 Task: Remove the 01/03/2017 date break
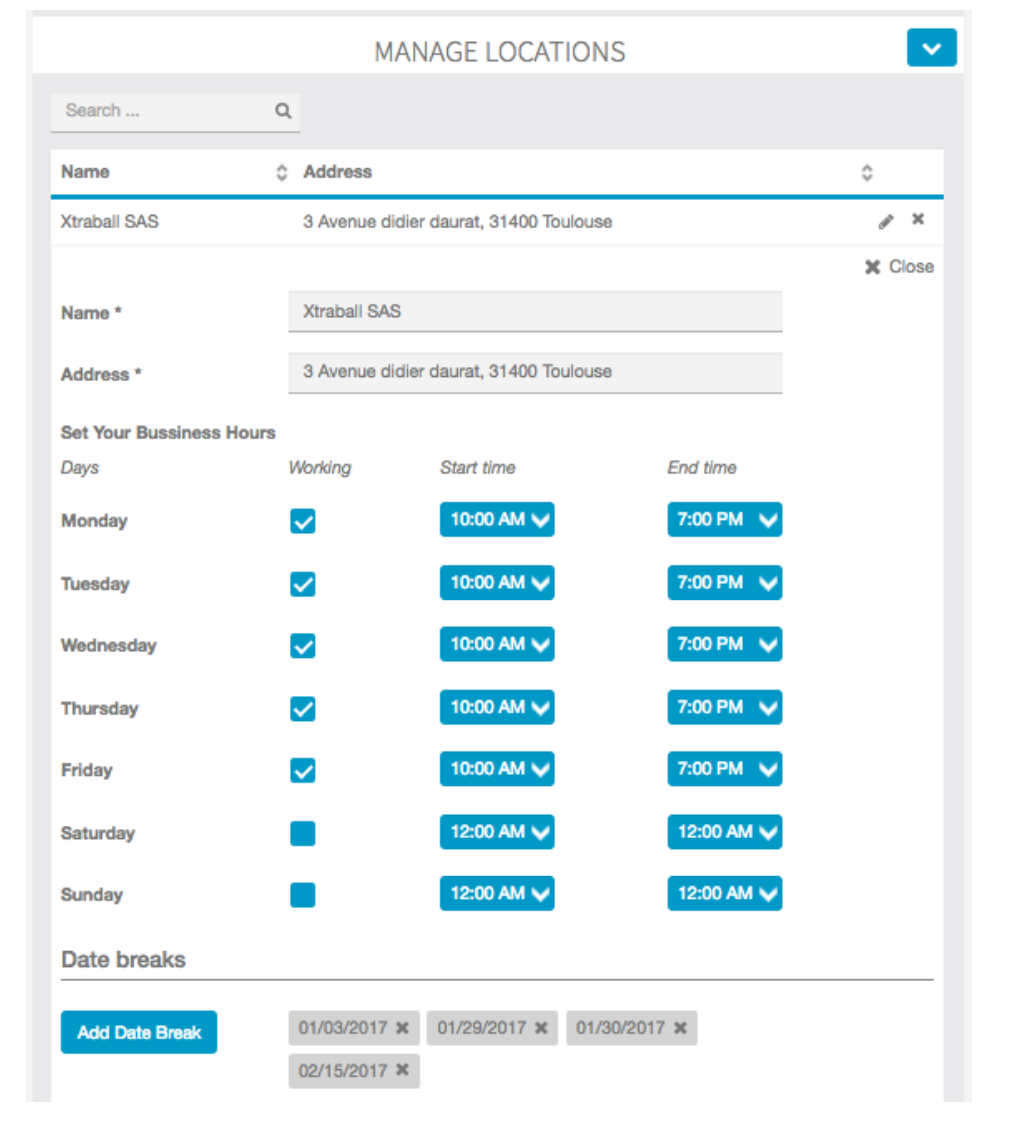click(402, 1028)
